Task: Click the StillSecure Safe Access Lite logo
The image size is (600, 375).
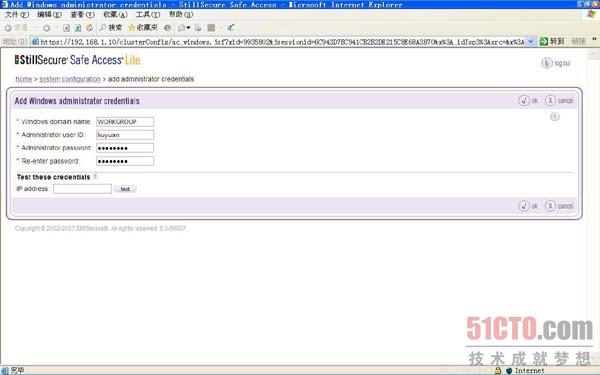Action: pos(78,60)
